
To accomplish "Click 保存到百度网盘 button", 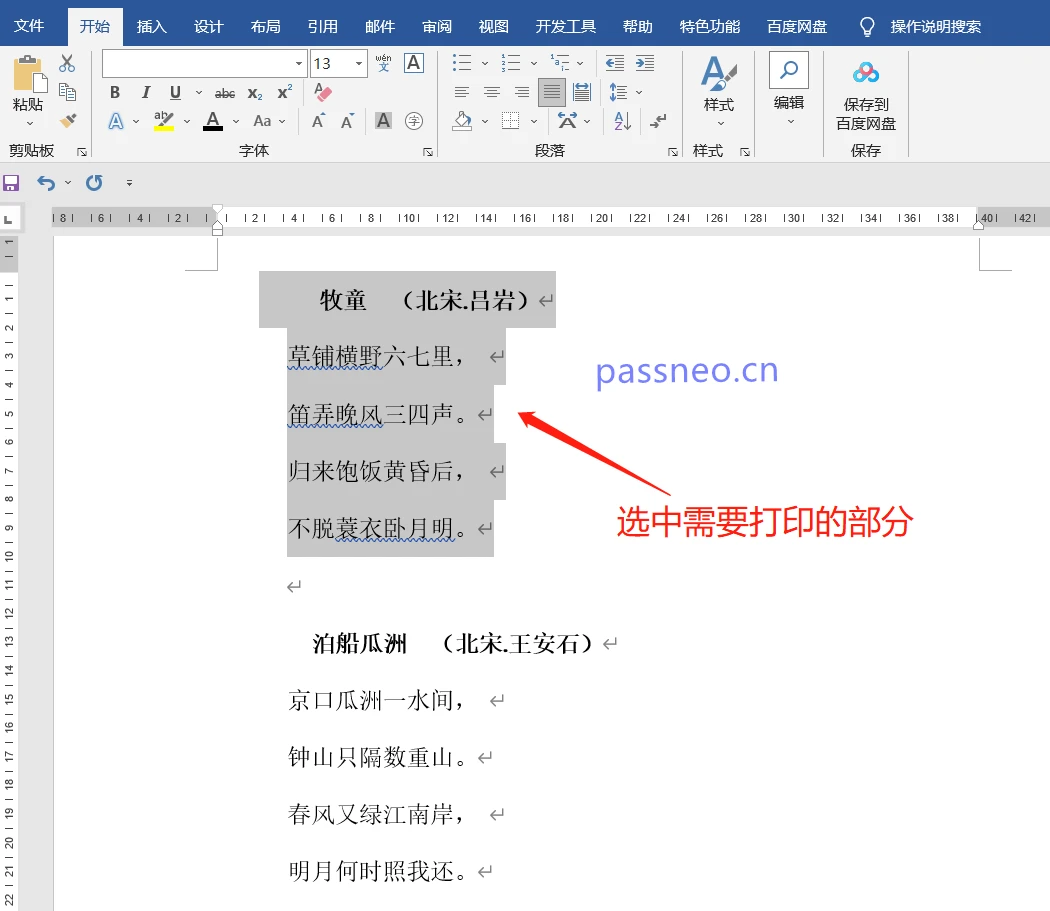I will coord(866,95).
